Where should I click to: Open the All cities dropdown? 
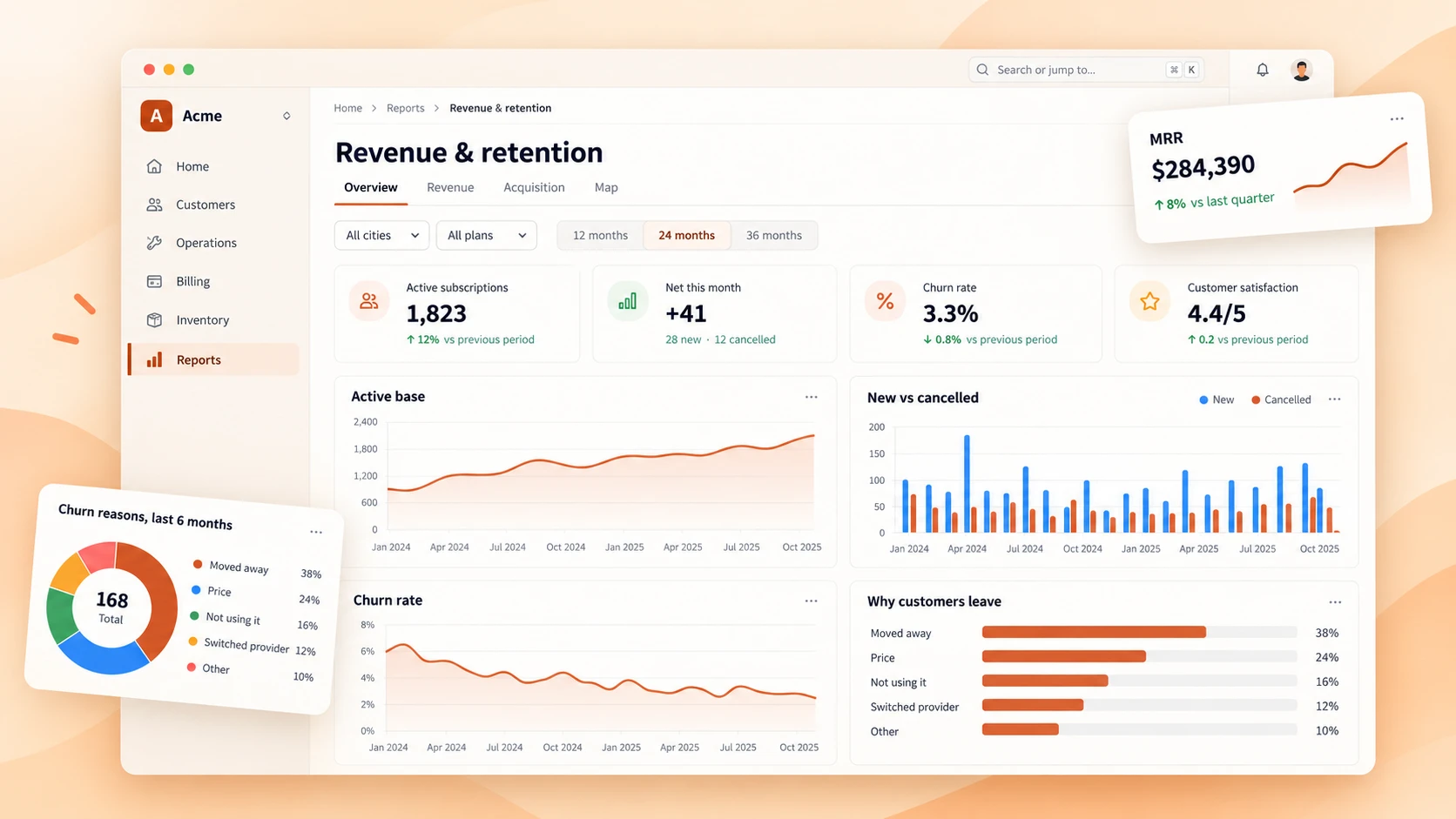coord(381,235)
